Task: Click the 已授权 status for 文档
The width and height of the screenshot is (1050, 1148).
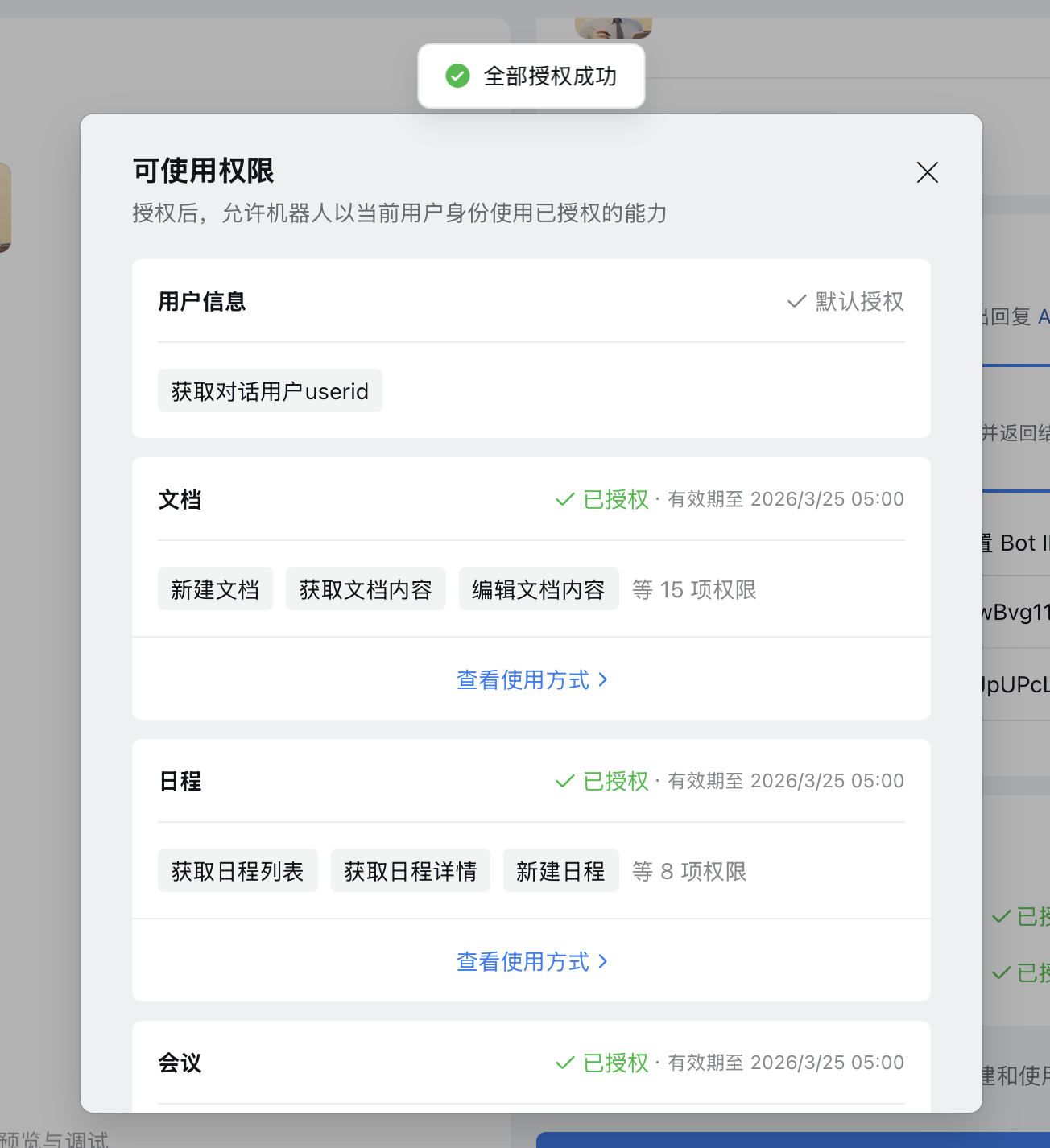Action: tap(616, 500)
